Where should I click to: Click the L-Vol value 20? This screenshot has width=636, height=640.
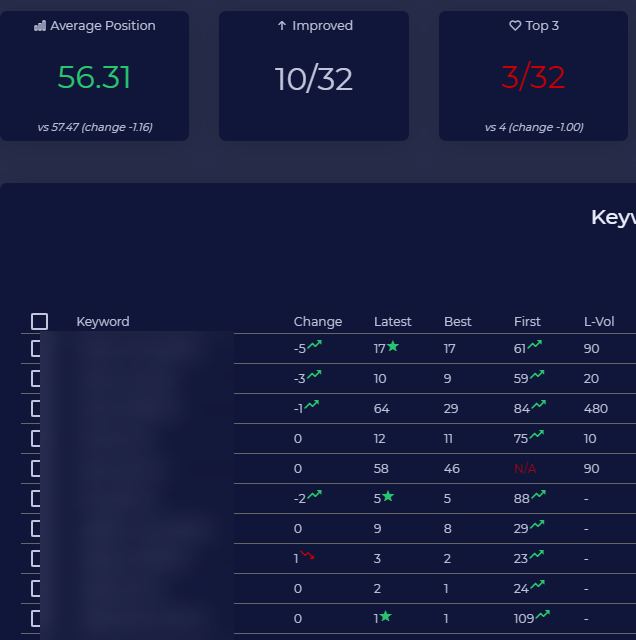pos(591,379)
